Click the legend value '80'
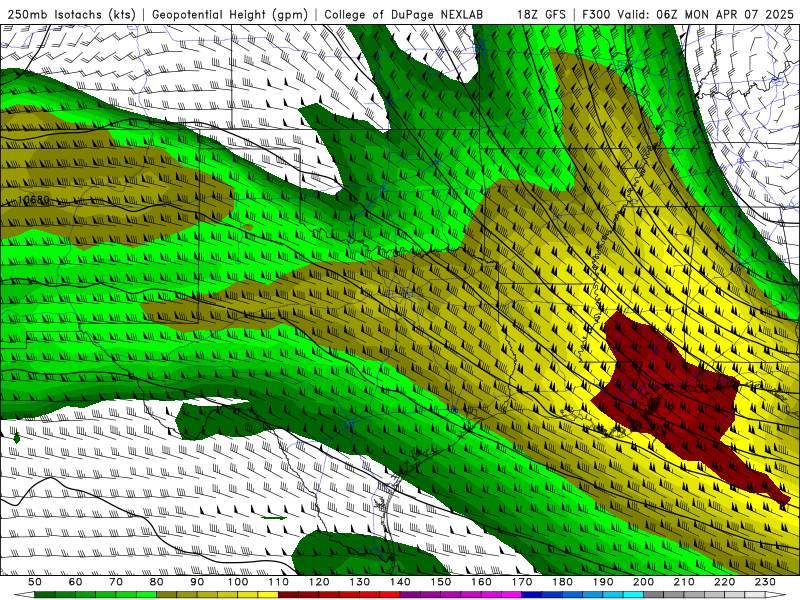Viewport: 800px width, 600px height. click(x=157, y=582)
